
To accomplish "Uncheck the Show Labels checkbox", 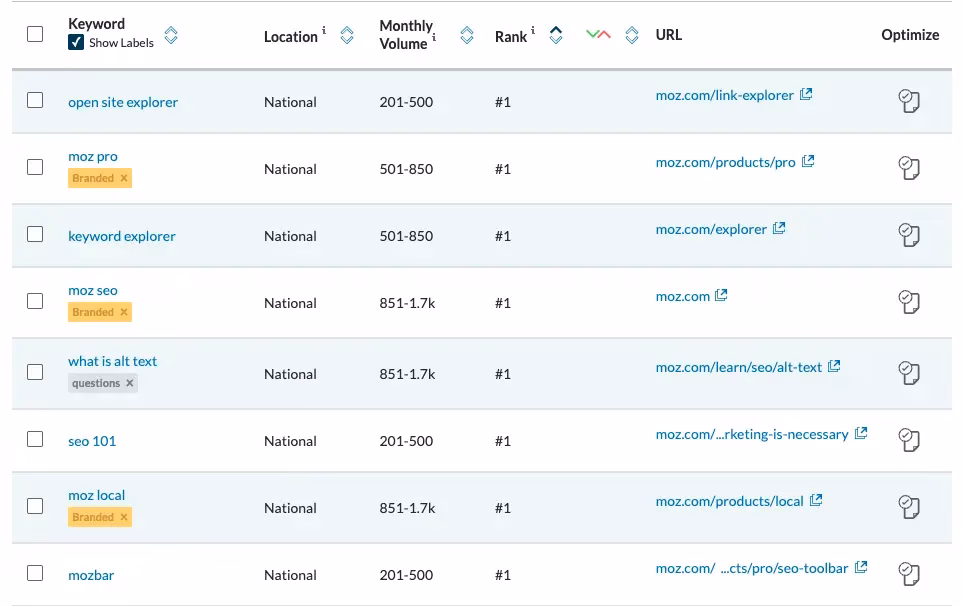I will (76, 43).
